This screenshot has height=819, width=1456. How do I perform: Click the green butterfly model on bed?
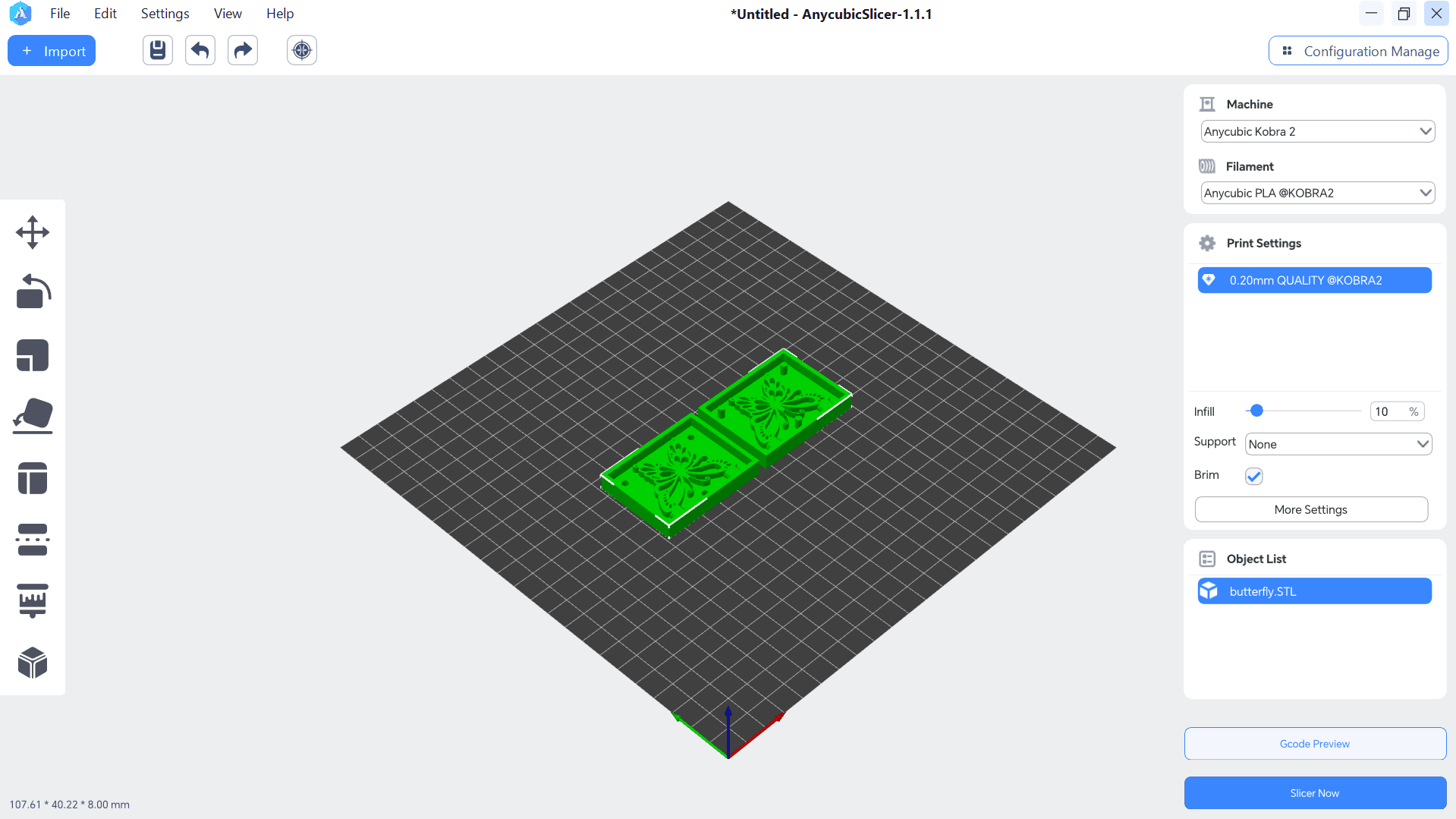[725, 444]
